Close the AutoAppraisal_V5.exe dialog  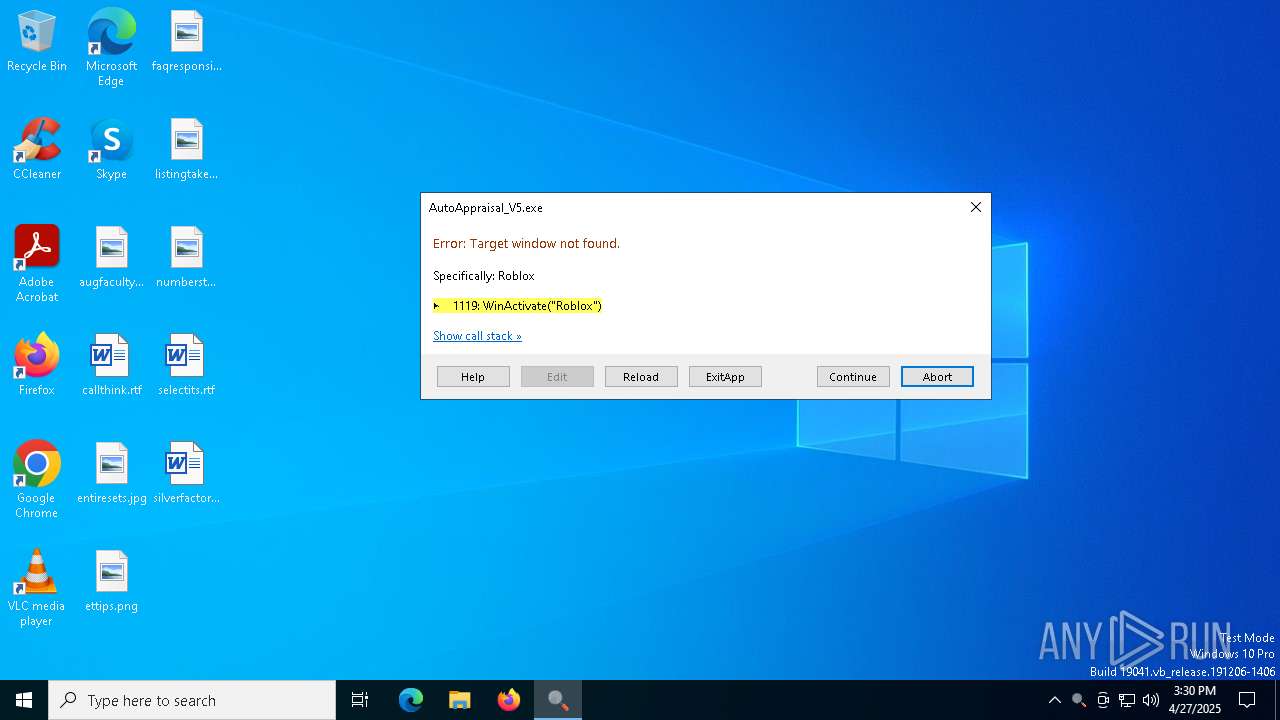point(976,207)
